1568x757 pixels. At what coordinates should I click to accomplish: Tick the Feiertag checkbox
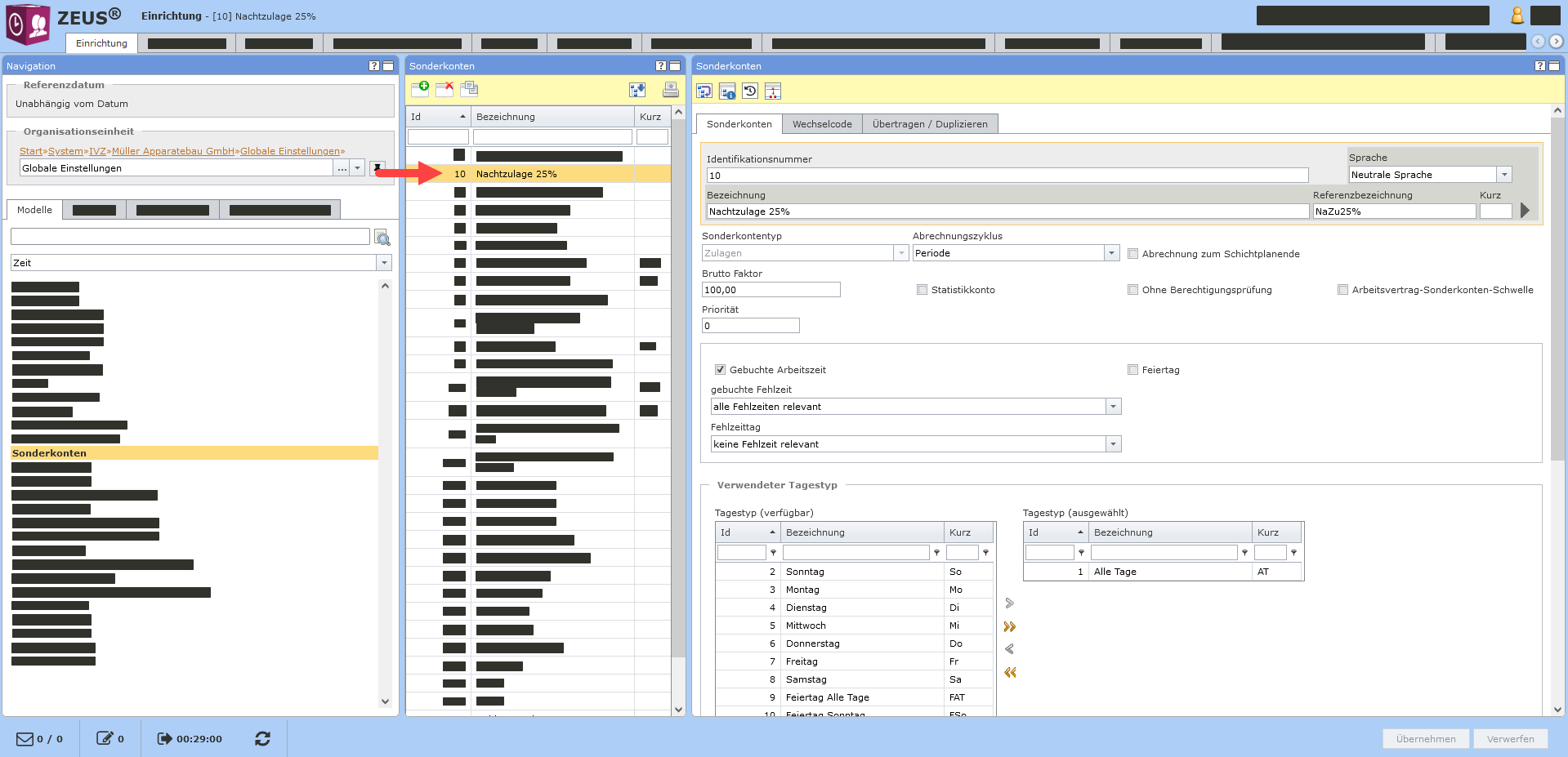(1132, 370)
